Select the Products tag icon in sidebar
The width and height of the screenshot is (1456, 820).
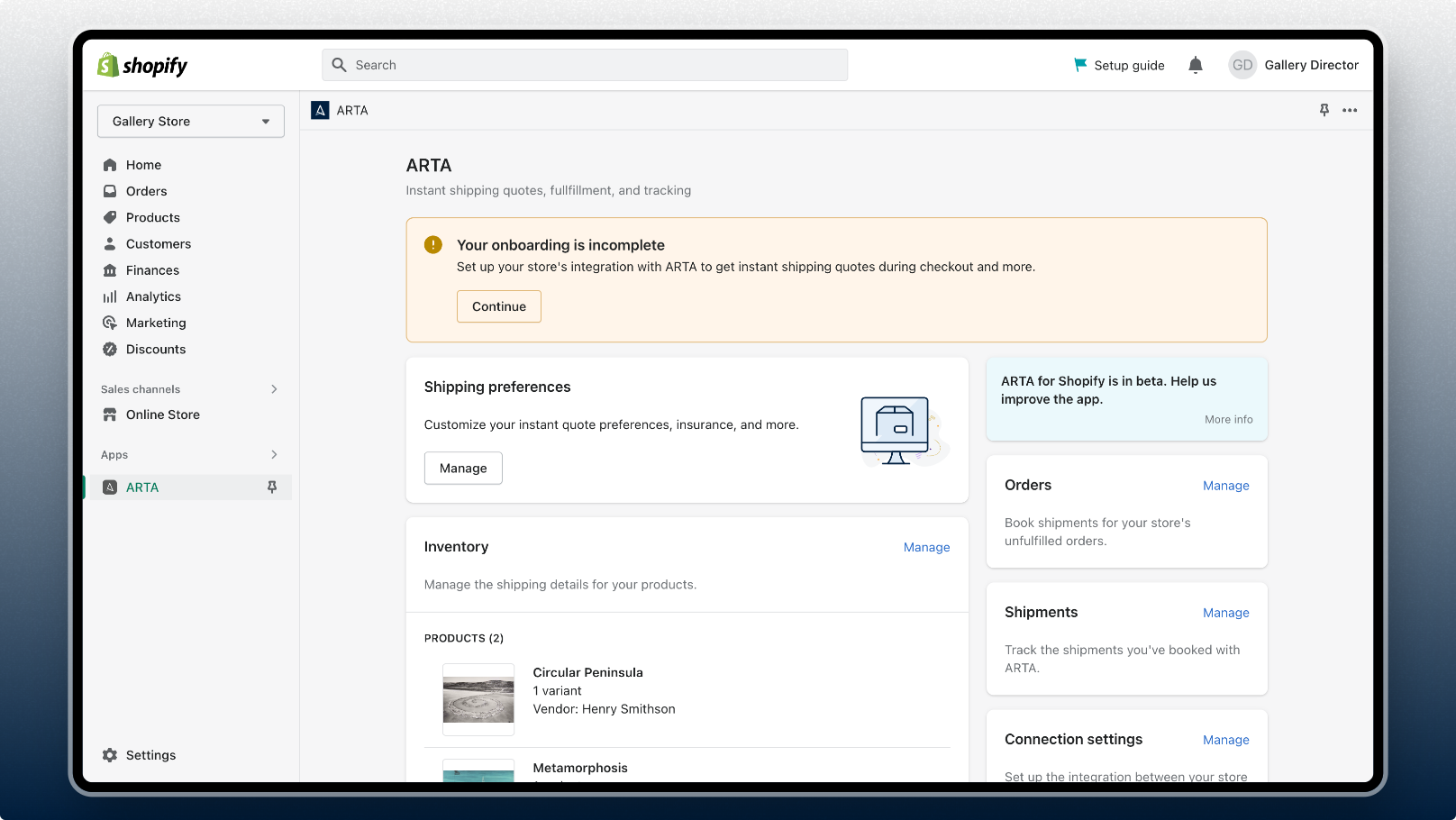pyautogui.click(x=110, y=217)
